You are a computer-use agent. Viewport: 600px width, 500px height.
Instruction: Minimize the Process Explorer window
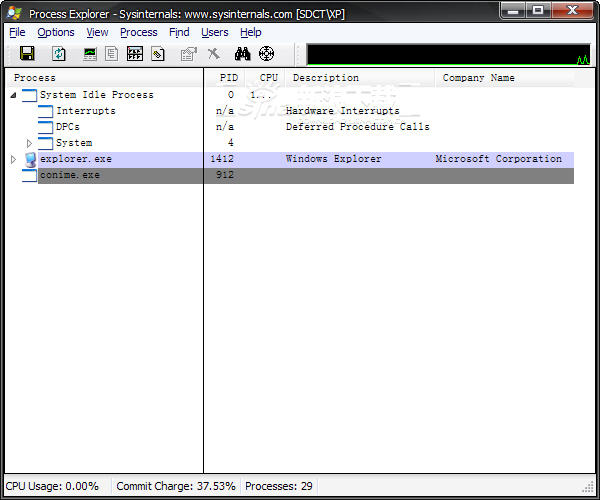pyautogui.click(x=513, y=10)
